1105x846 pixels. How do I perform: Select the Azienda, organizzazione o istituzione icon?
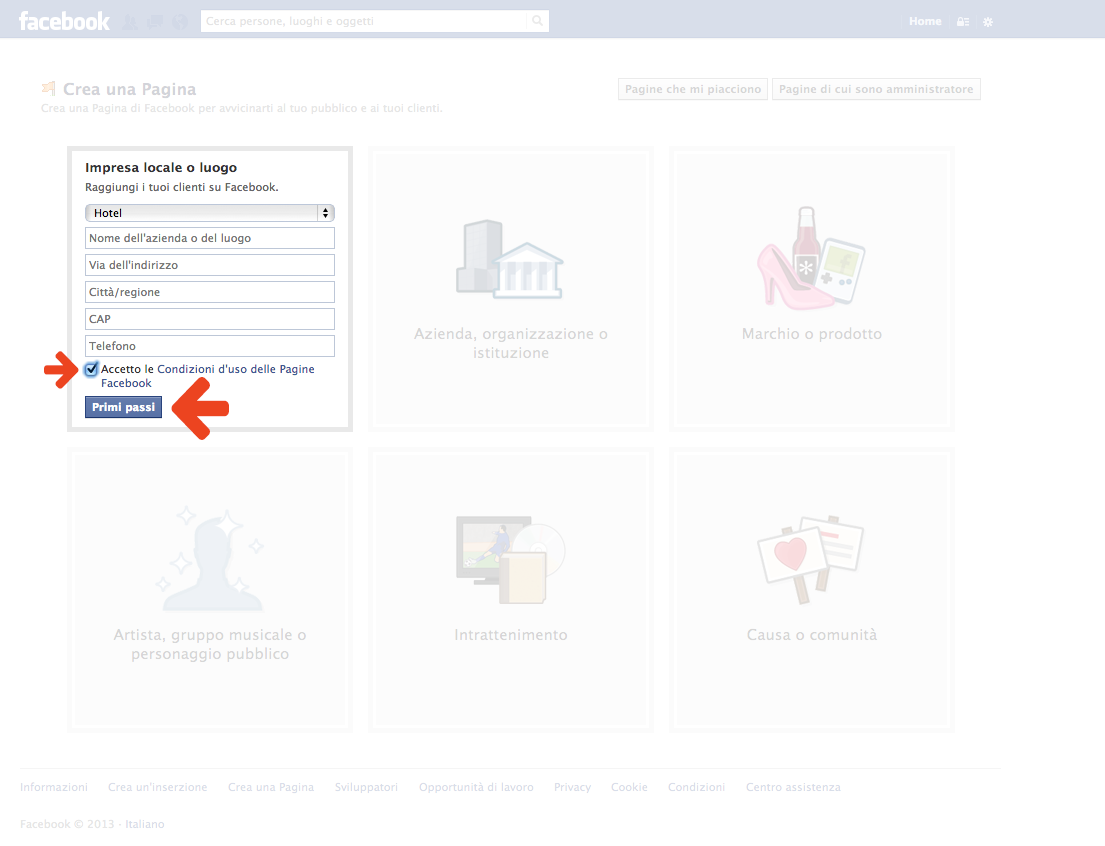[x=510, y=258]
